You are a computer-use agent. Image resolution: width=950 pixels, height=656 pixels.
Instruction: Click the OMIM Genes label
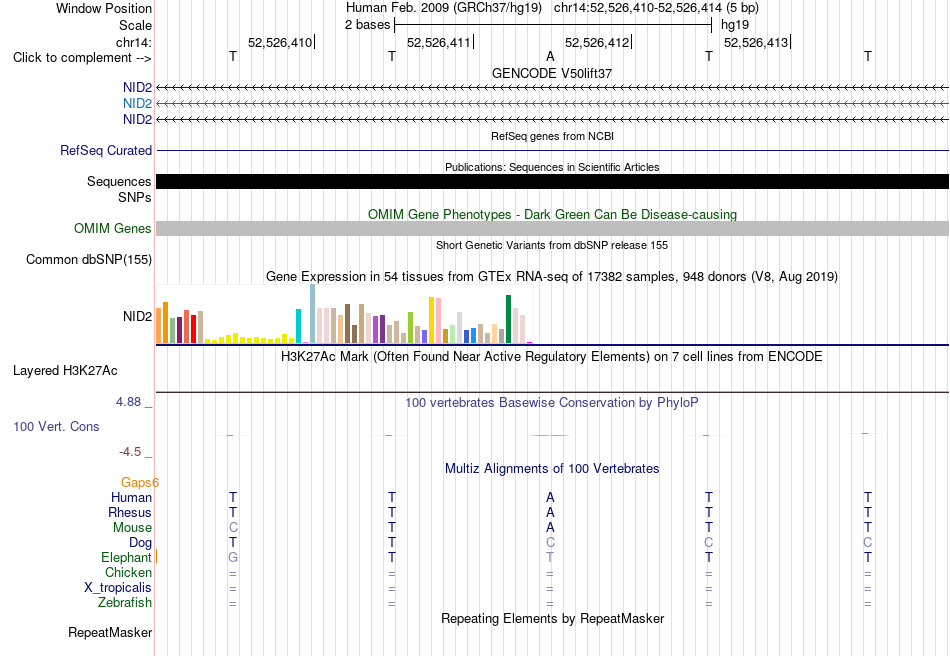(x=113, y=228)
